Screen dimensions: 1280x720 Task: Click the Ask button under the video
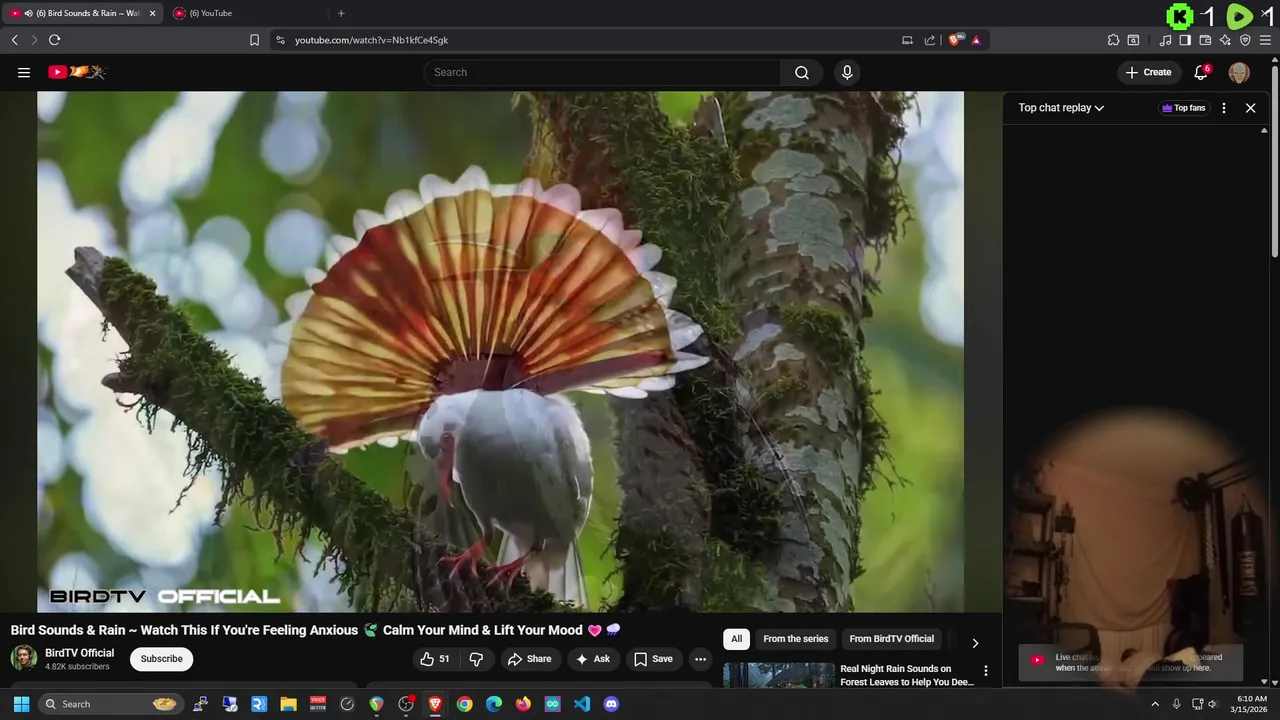tap(593, 659)
